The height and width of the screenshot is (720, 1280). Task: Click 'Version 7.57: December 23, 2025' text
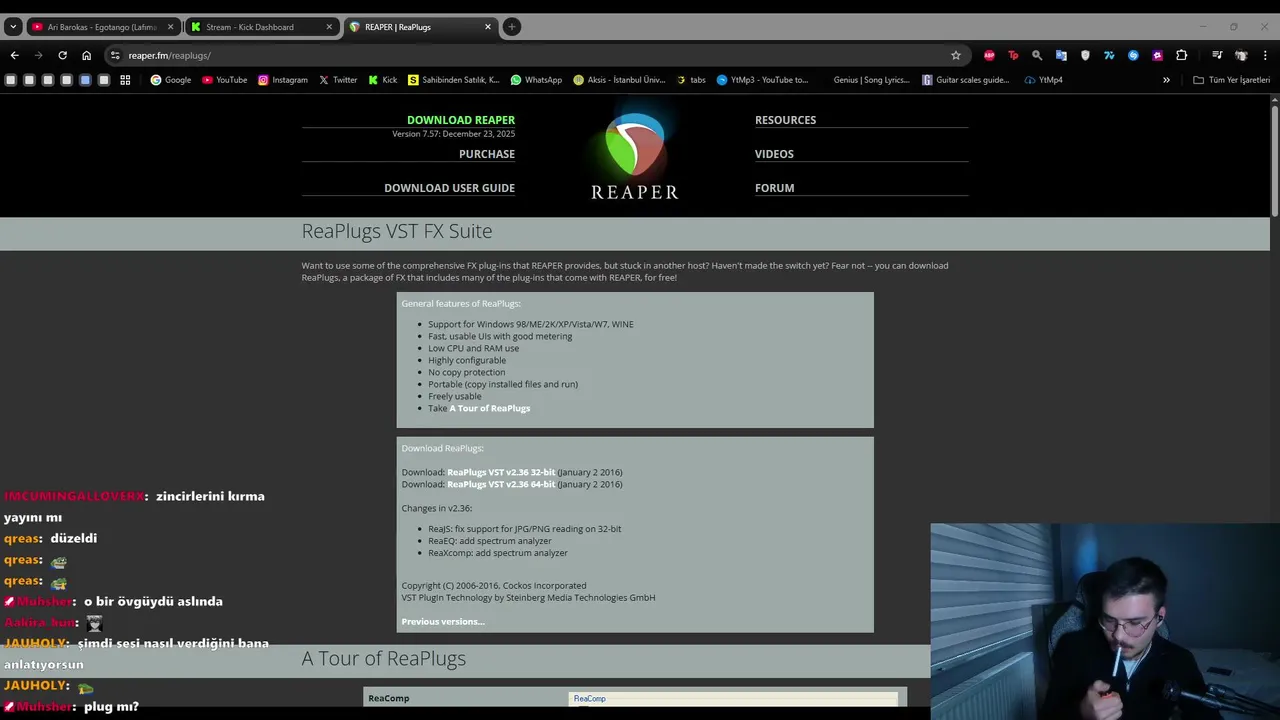point(454,134)
